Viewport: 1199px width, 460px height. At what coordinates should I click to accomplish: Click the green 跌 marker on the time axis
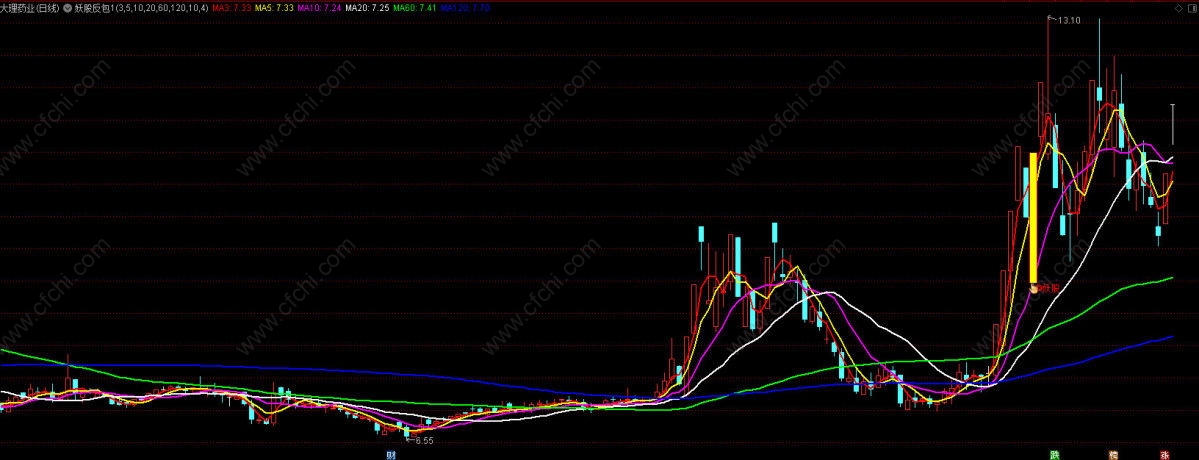[x=1055, y=455]
